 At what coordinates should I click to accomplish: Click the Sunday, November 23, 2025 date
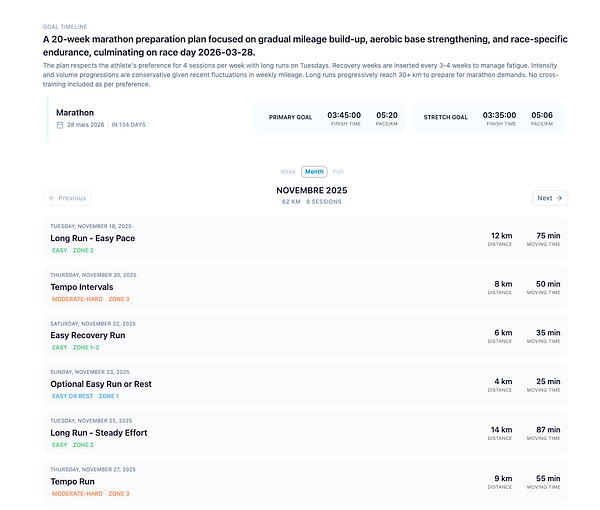tap(90, 372)
